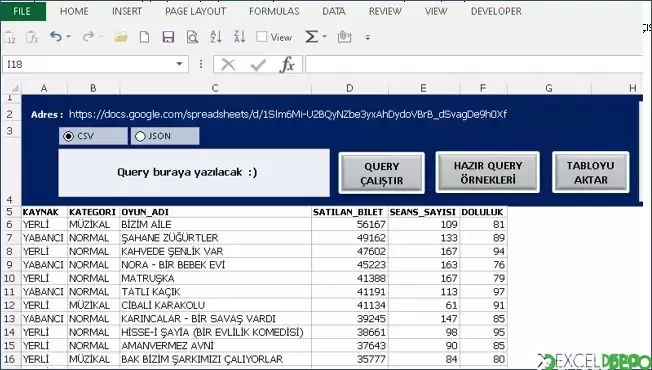Screen dimensions: 652x370
Task: Expand the AutoSum dropdown arrow
Action: click(325, 37)
